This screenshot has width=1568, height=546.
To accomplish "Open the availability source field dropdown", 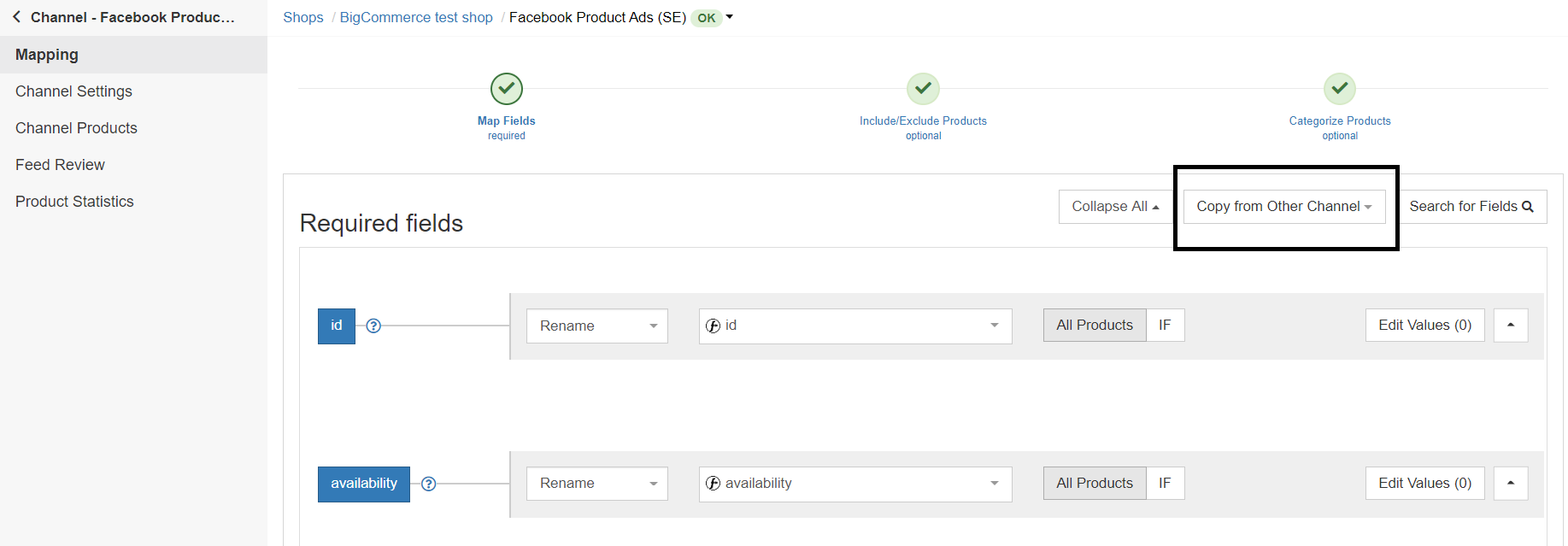I will click(x=855, y=484).
